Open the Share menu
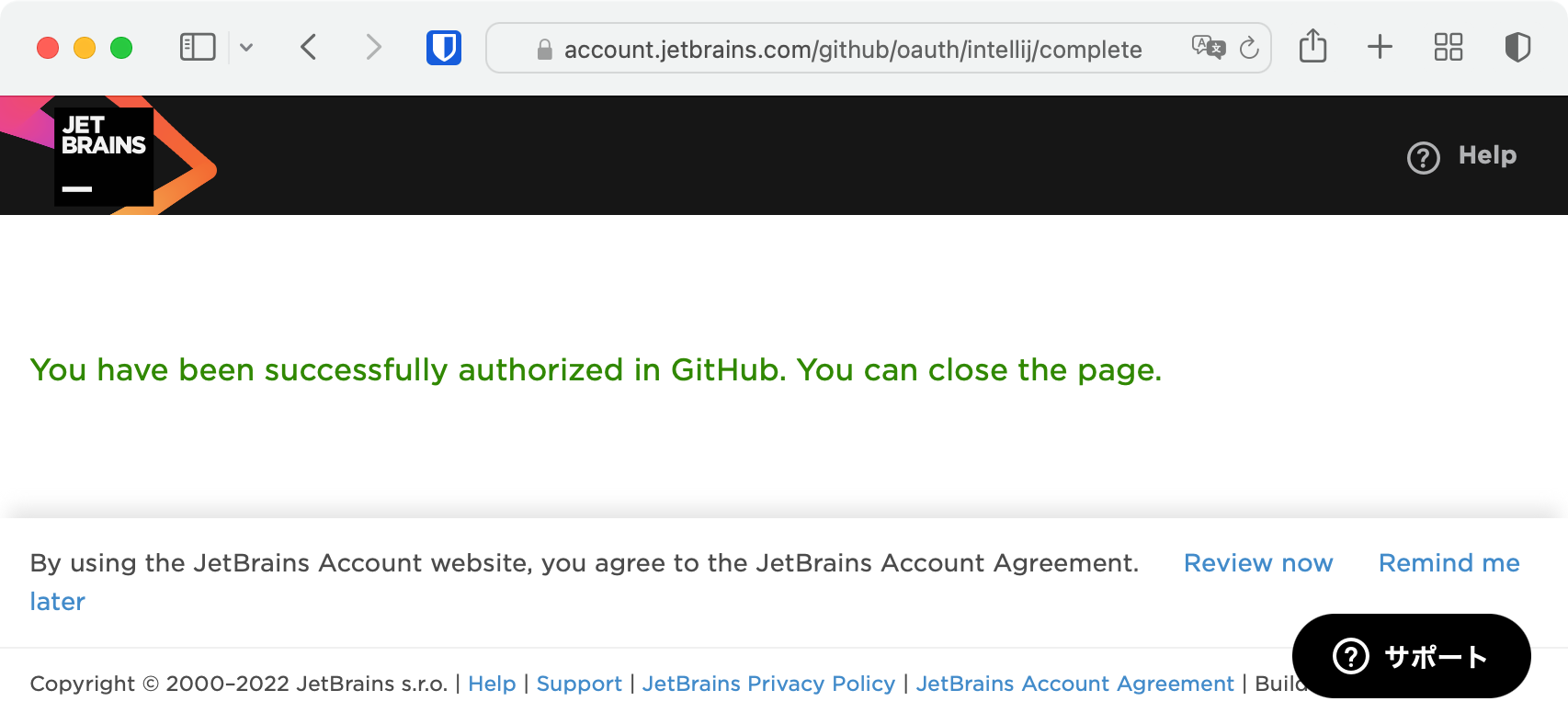 coord(1313,46)
